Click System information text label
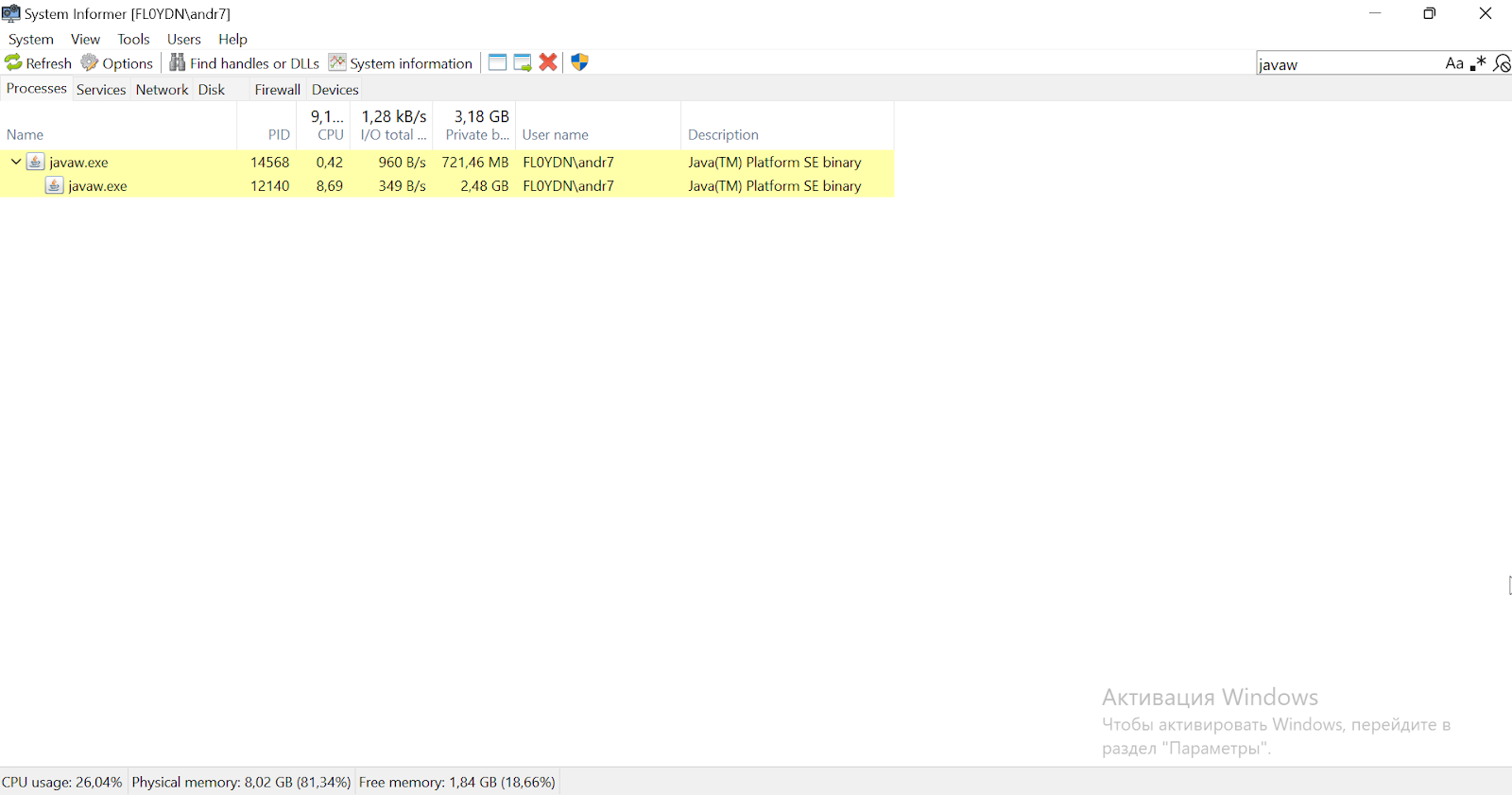The width and height of the screenshot is (1512, 795). click(x=411, y=63)
